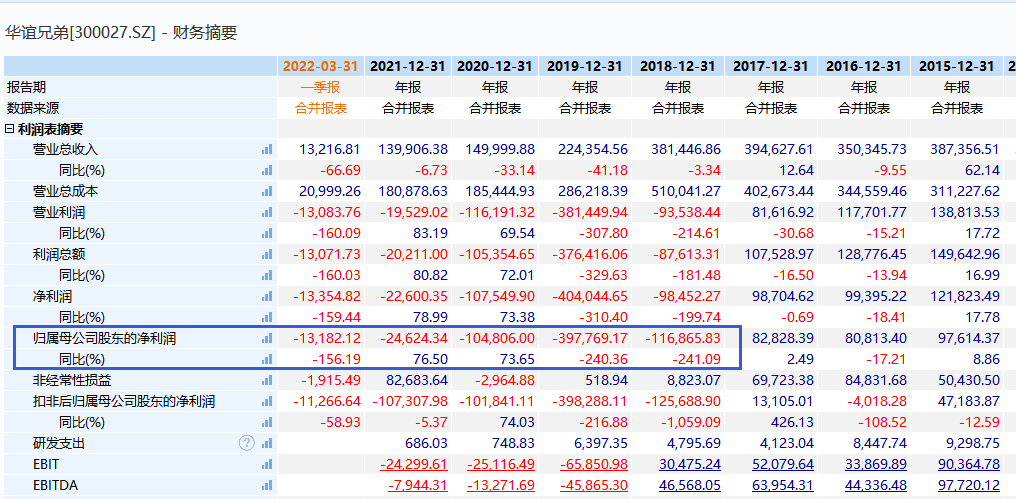The height and width of the screenshot is (499, 1016).
Task: Click chart icon beside 营业总成本
Action: point(266,192)
